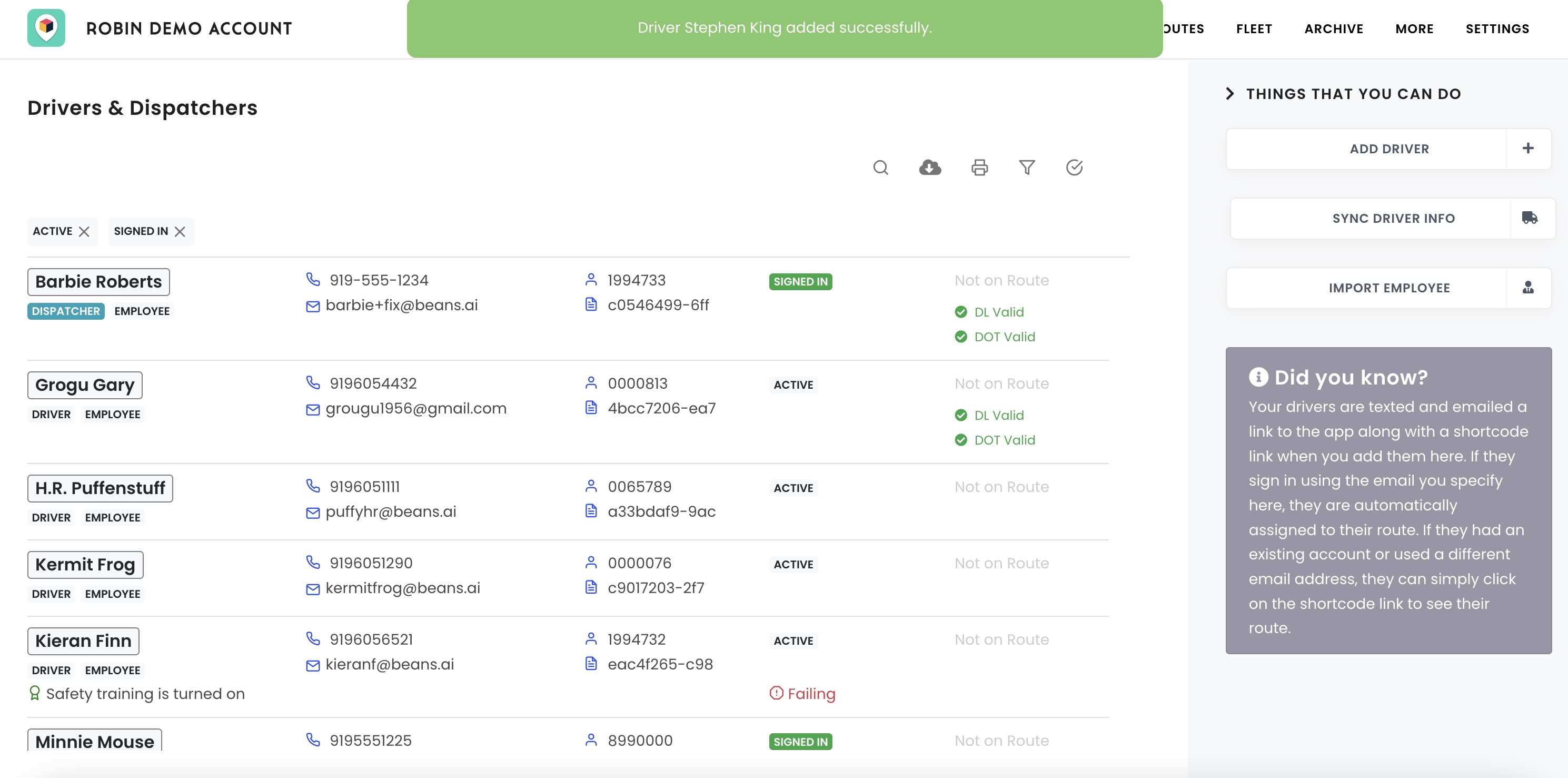Open Grogu Gary driver profile
The width and height of the screenshot is (1568, 778).
point(85,386)
